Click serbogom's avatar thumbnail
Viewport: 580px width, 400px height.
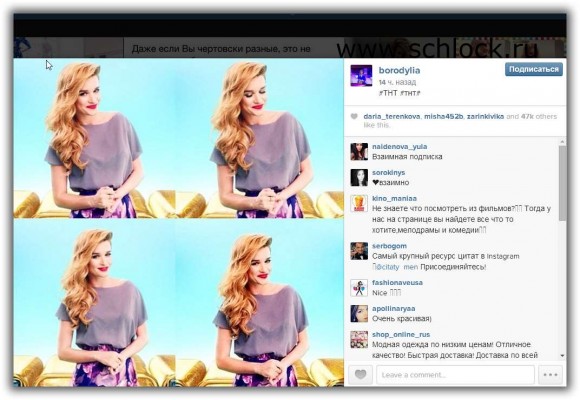[359, 251]
